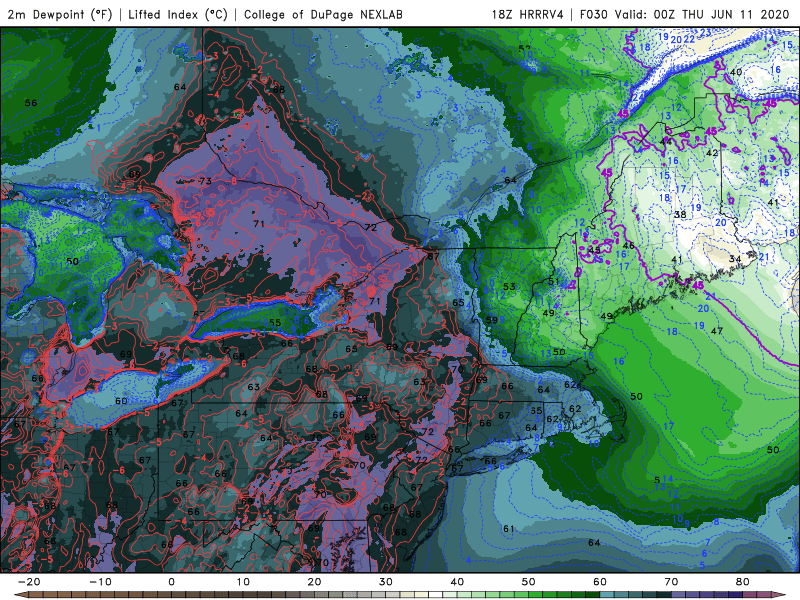
Task: Click the '40' label on the color scale
Action: coord(457,582)
